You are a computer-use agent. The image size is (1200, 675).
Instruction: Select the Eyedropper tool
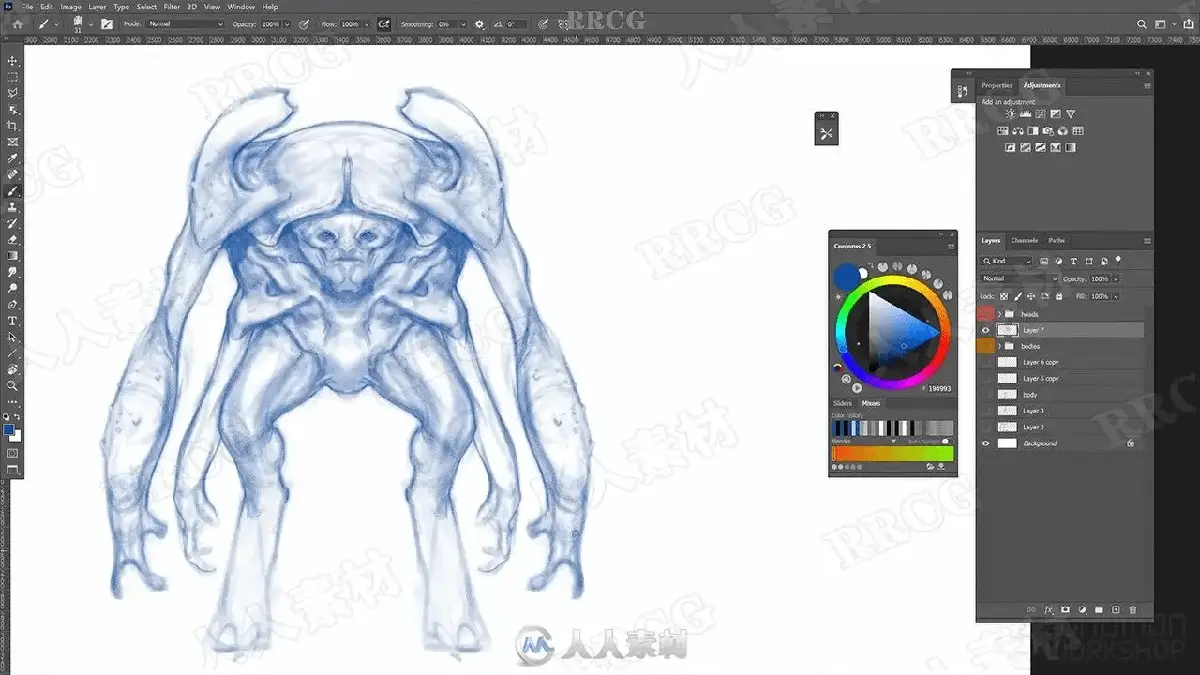(13, 158)
